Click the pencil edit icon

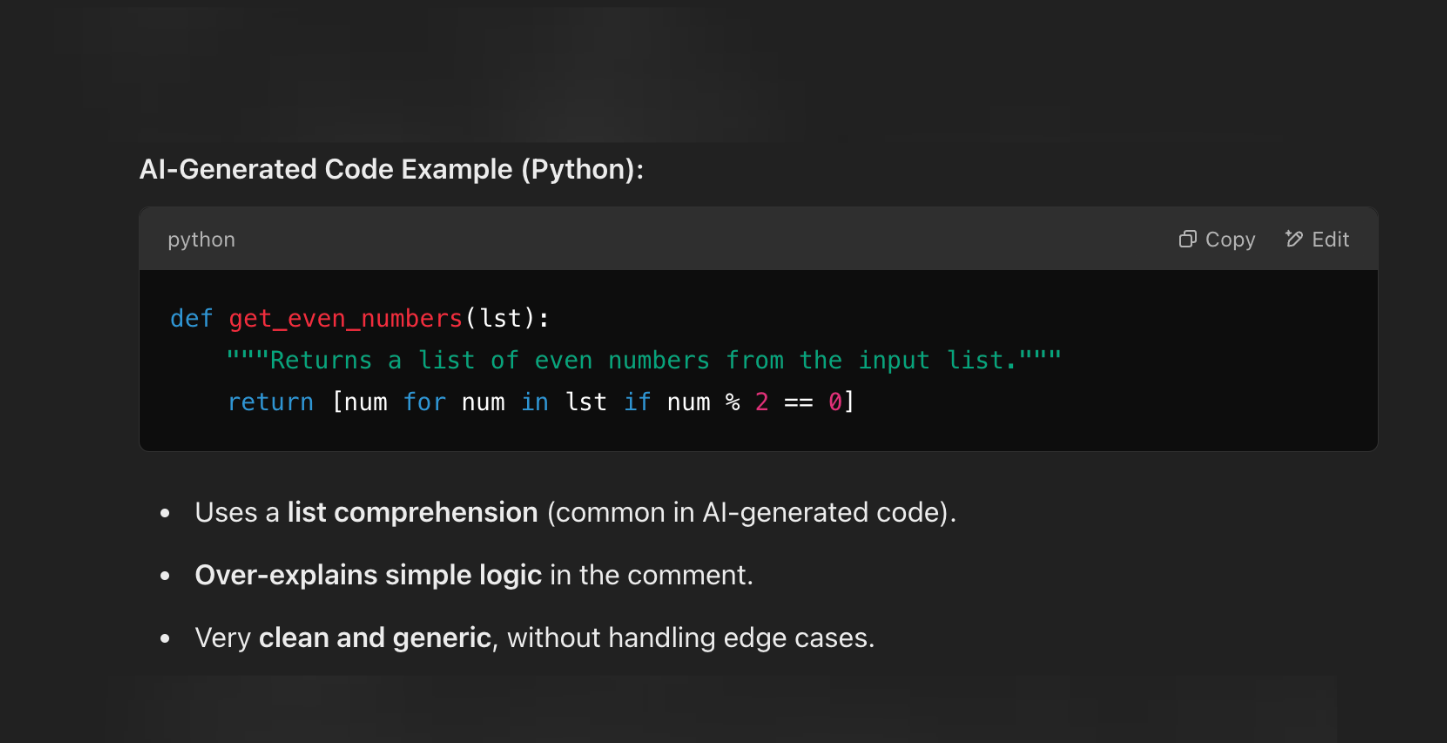1294,239
